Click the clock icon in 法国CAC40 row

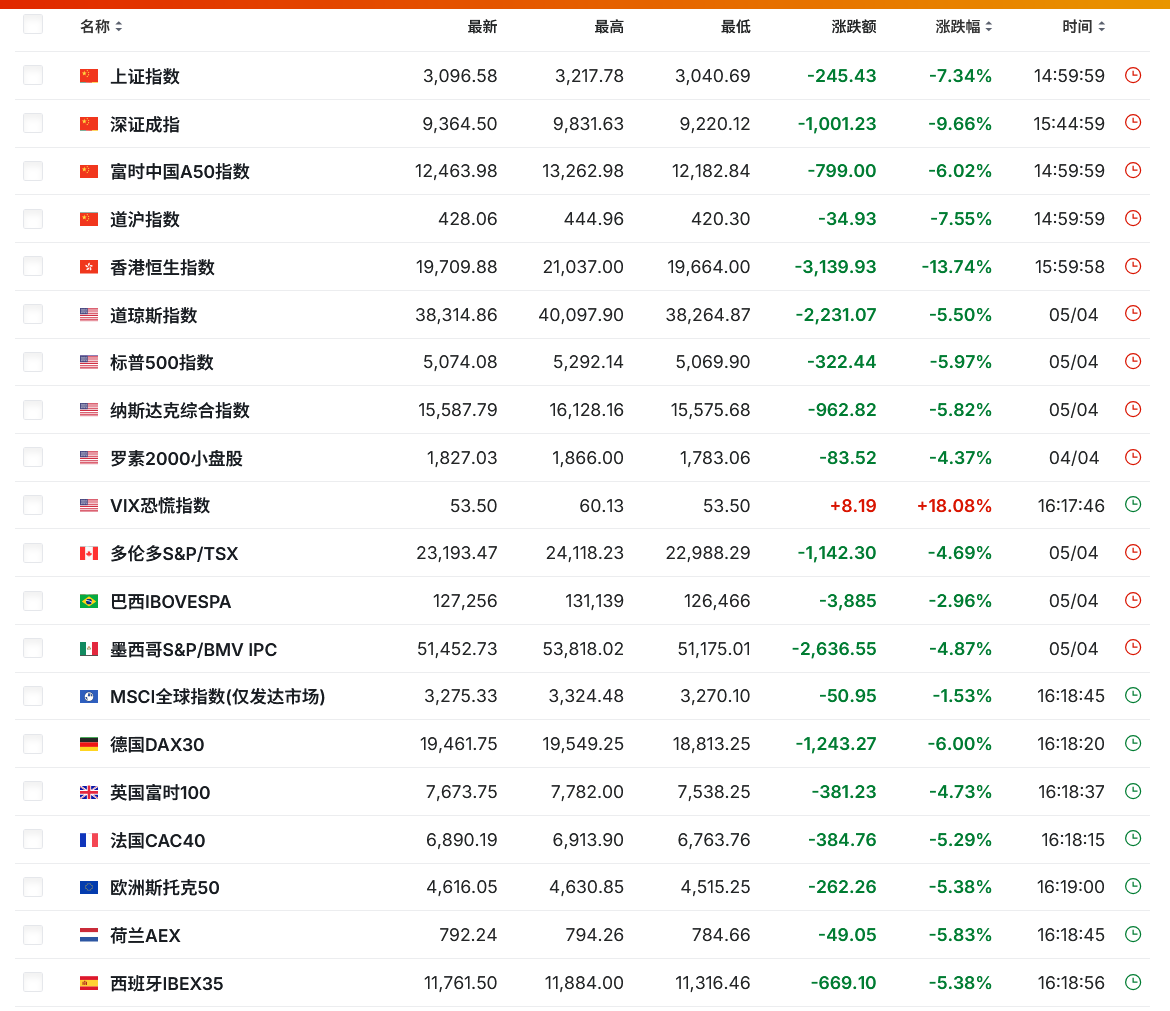[x=1133, y=839]
